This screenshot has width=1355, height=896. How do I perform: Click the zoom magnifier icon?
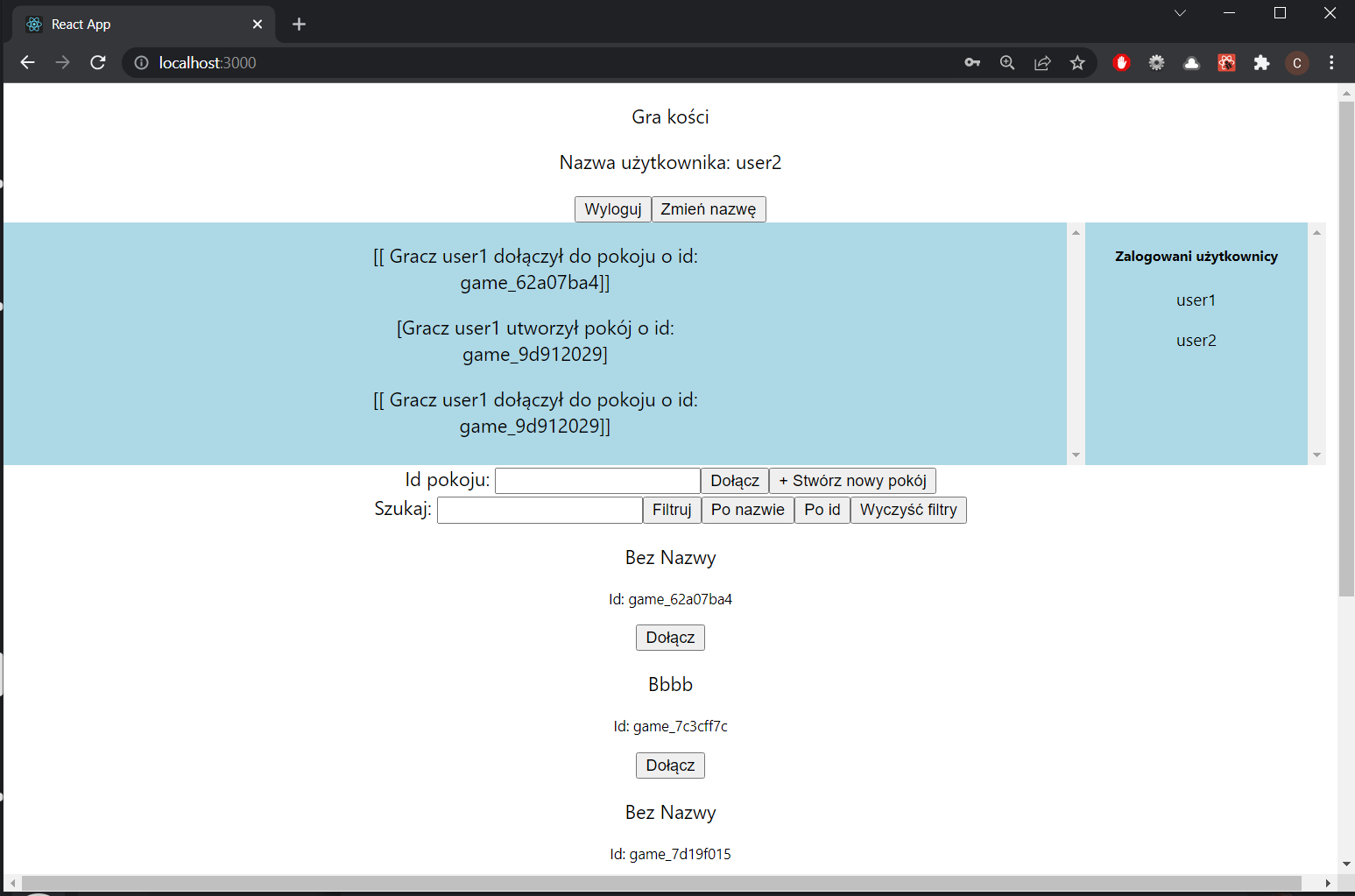1007,62
